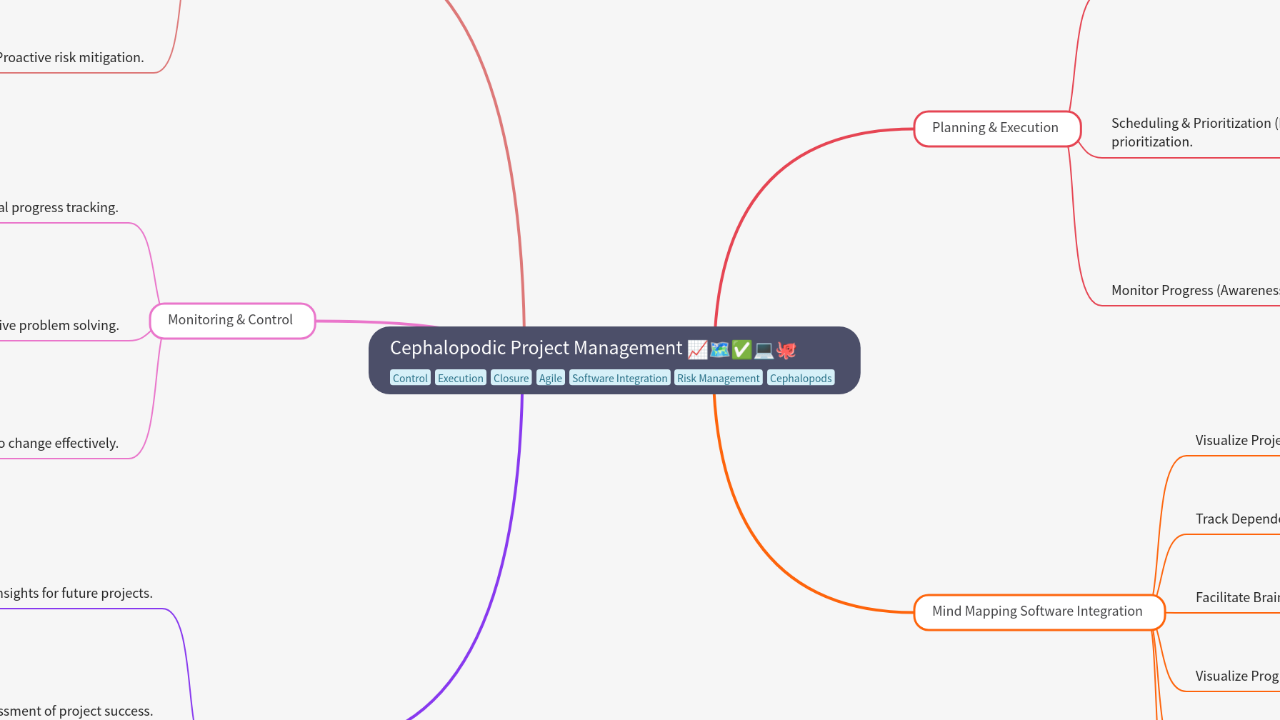Click the 'o change effectively.' text
Image resolution: width=1280 pixels, height=720 pixels.
coord(59,444)
